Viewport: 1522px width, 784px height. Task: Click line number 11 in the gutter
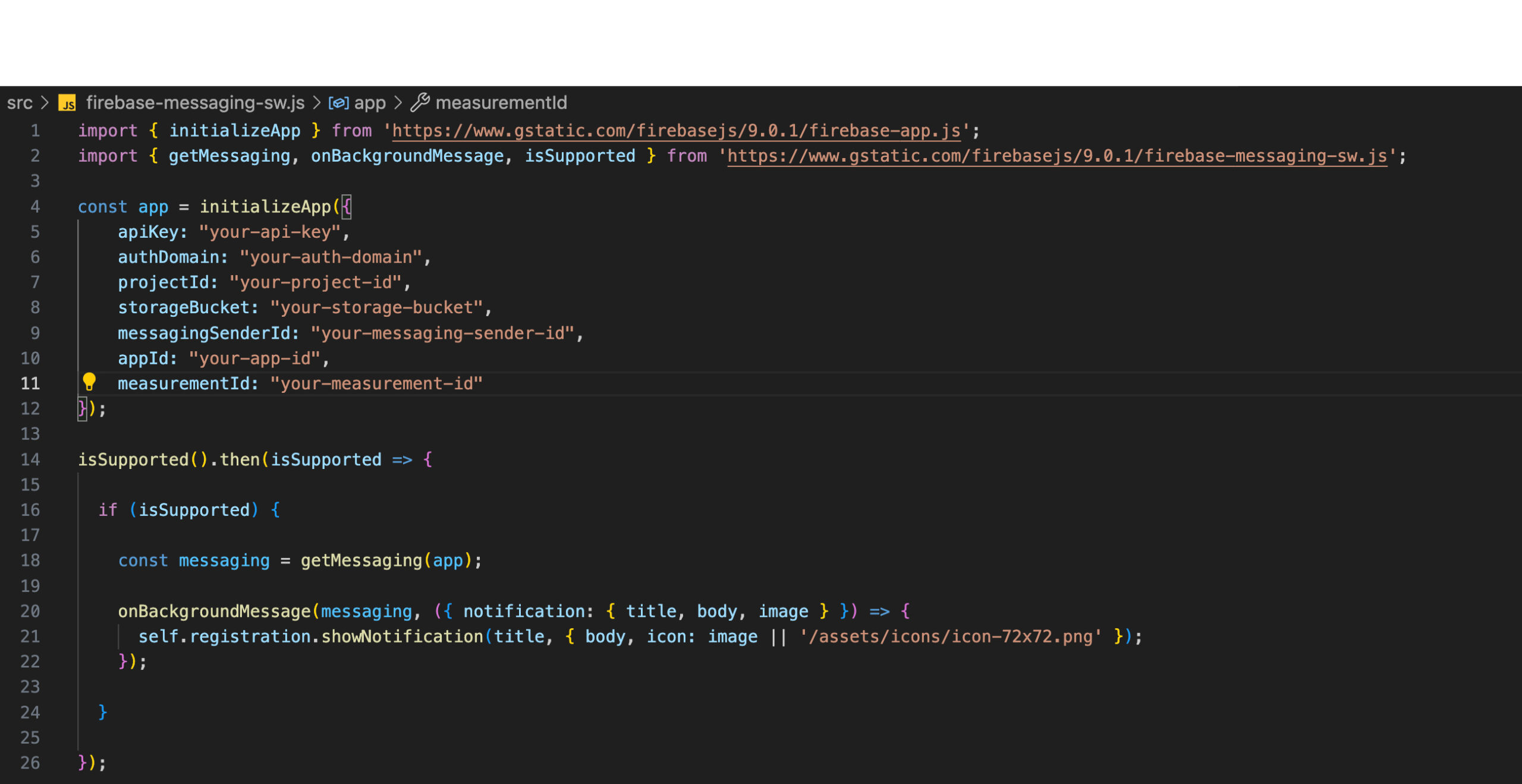[x=30, y=383]
